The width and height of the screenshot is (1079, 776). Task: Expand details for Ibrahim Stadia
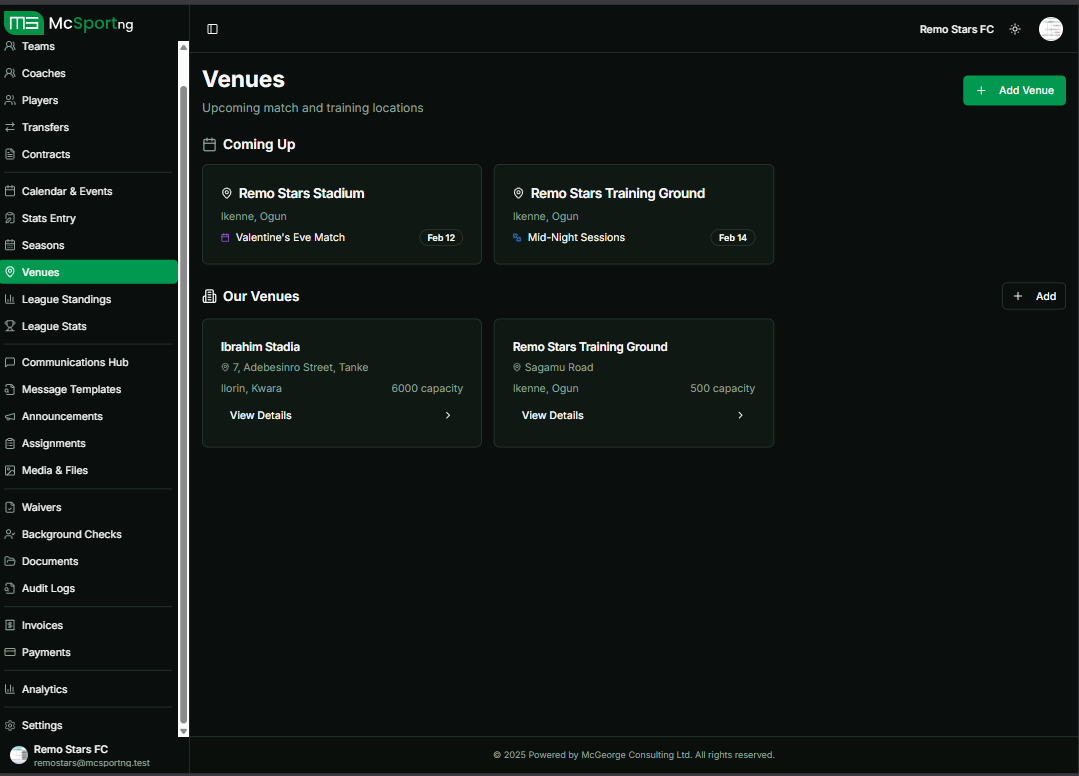click(260, 415)
